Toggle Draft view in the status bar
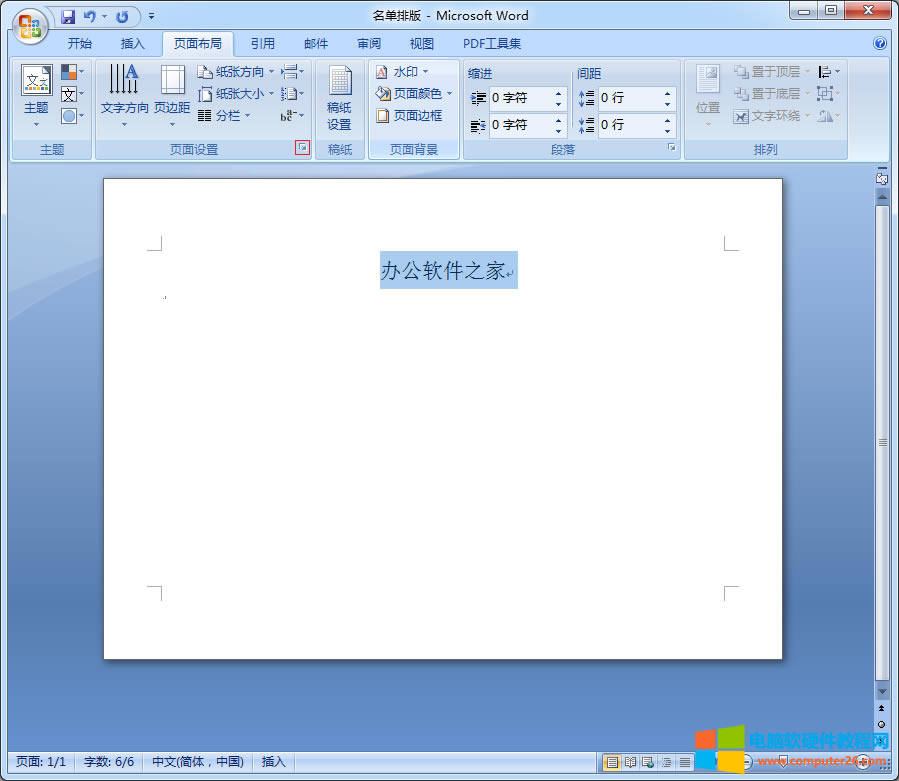This screenshot has height=781, width=899. coord(685,761)
